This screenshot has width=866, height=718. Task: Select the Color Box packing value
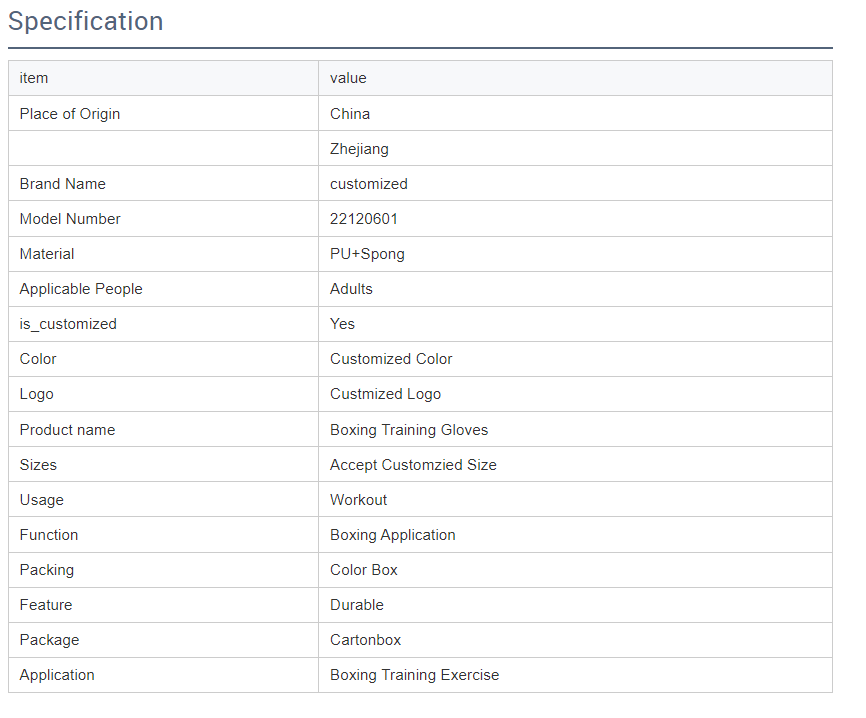coord(364,570)
